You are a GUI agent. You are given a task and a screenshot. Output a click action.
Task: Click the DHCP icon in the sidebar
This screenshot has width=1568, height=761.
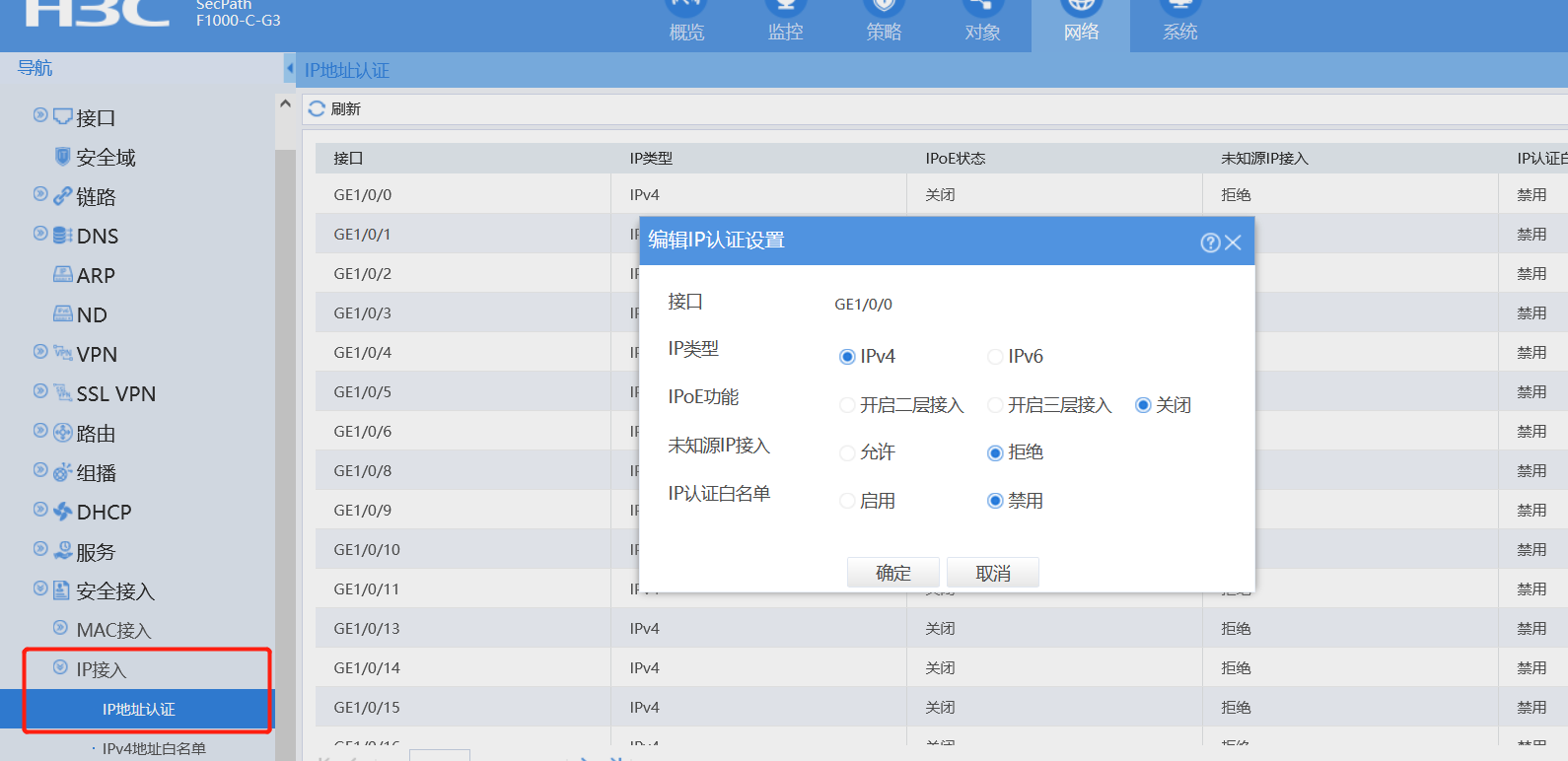point(62,512)
